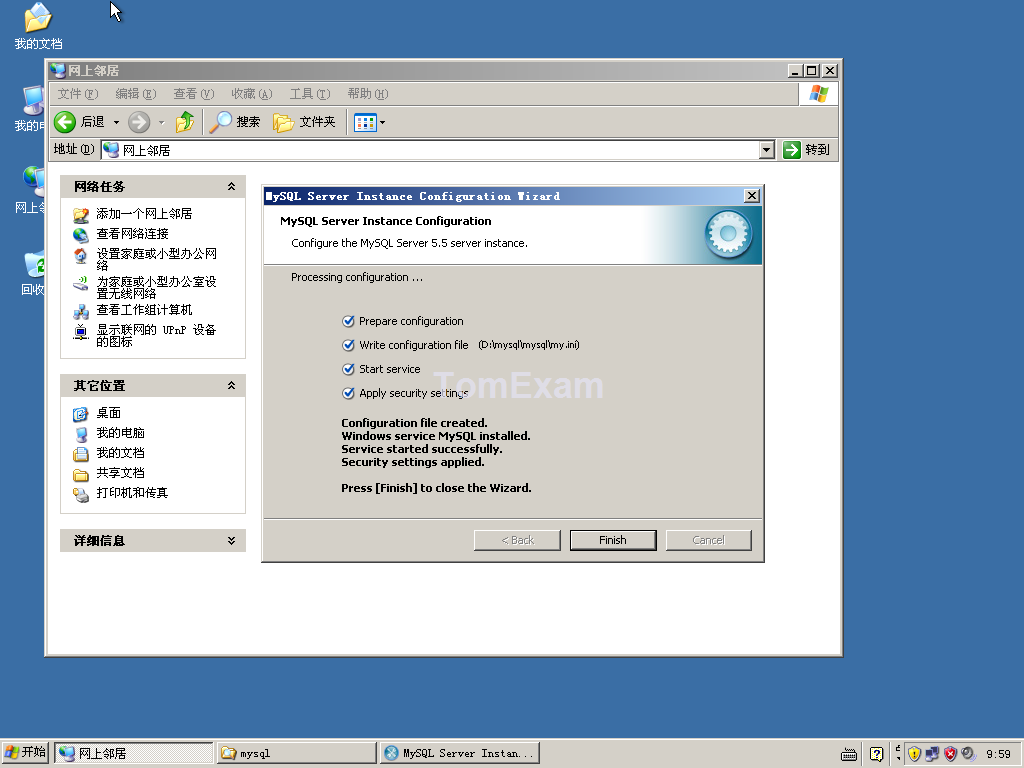Click the home network setup house icon

(80, 255)
